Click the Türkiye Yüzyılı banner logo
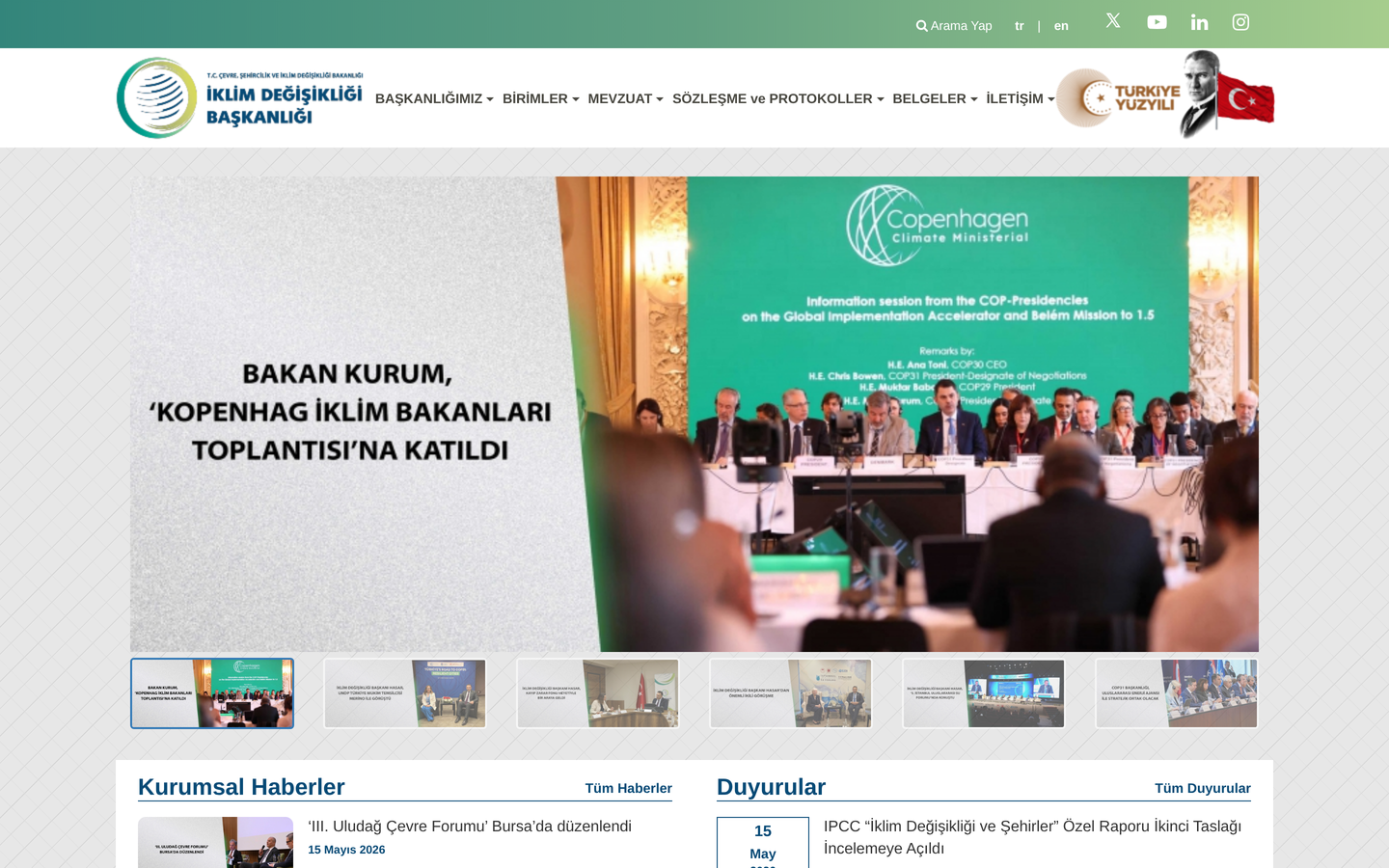 click(1165, 95)
